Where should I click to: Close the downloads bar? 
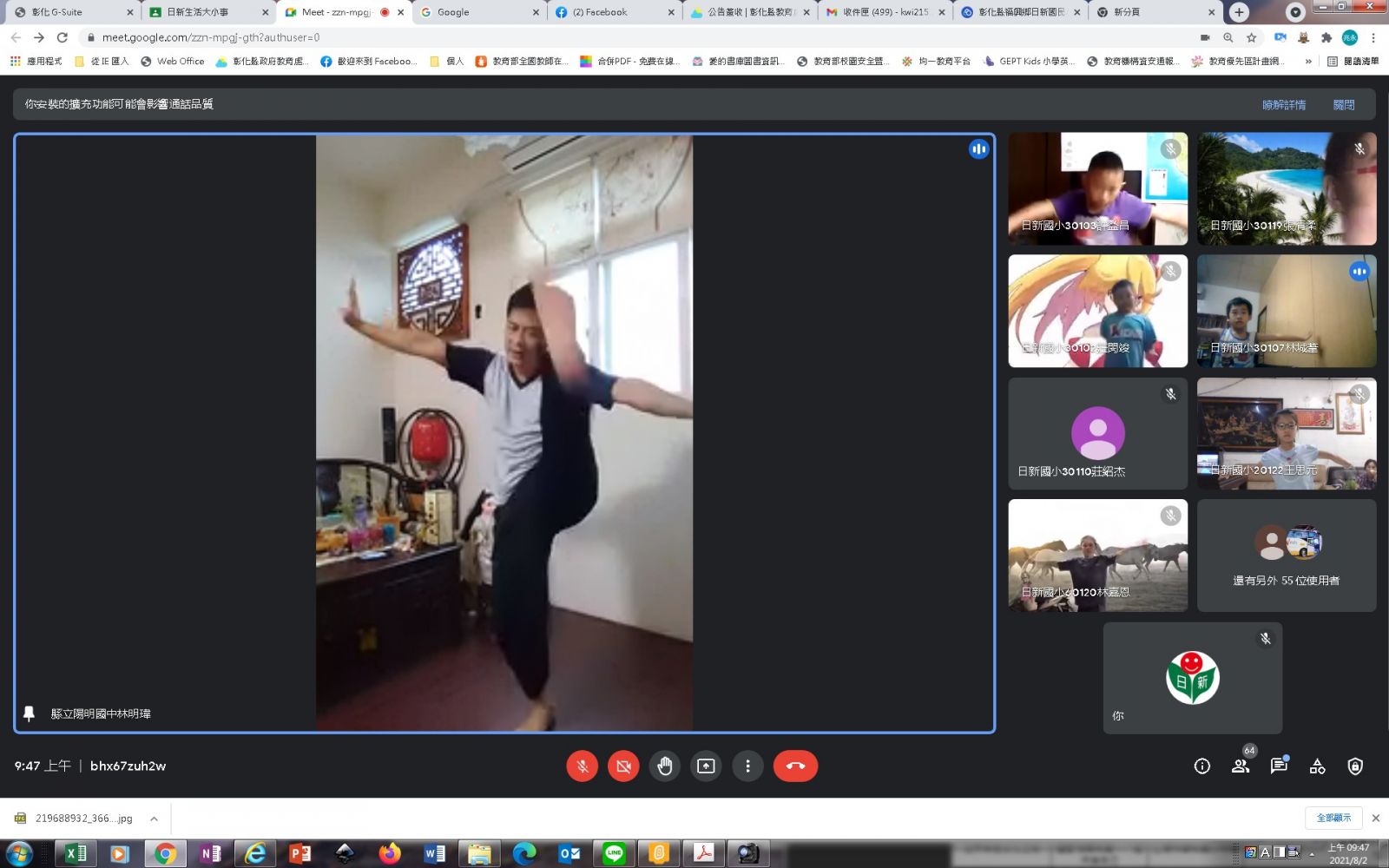[1375, 818]
